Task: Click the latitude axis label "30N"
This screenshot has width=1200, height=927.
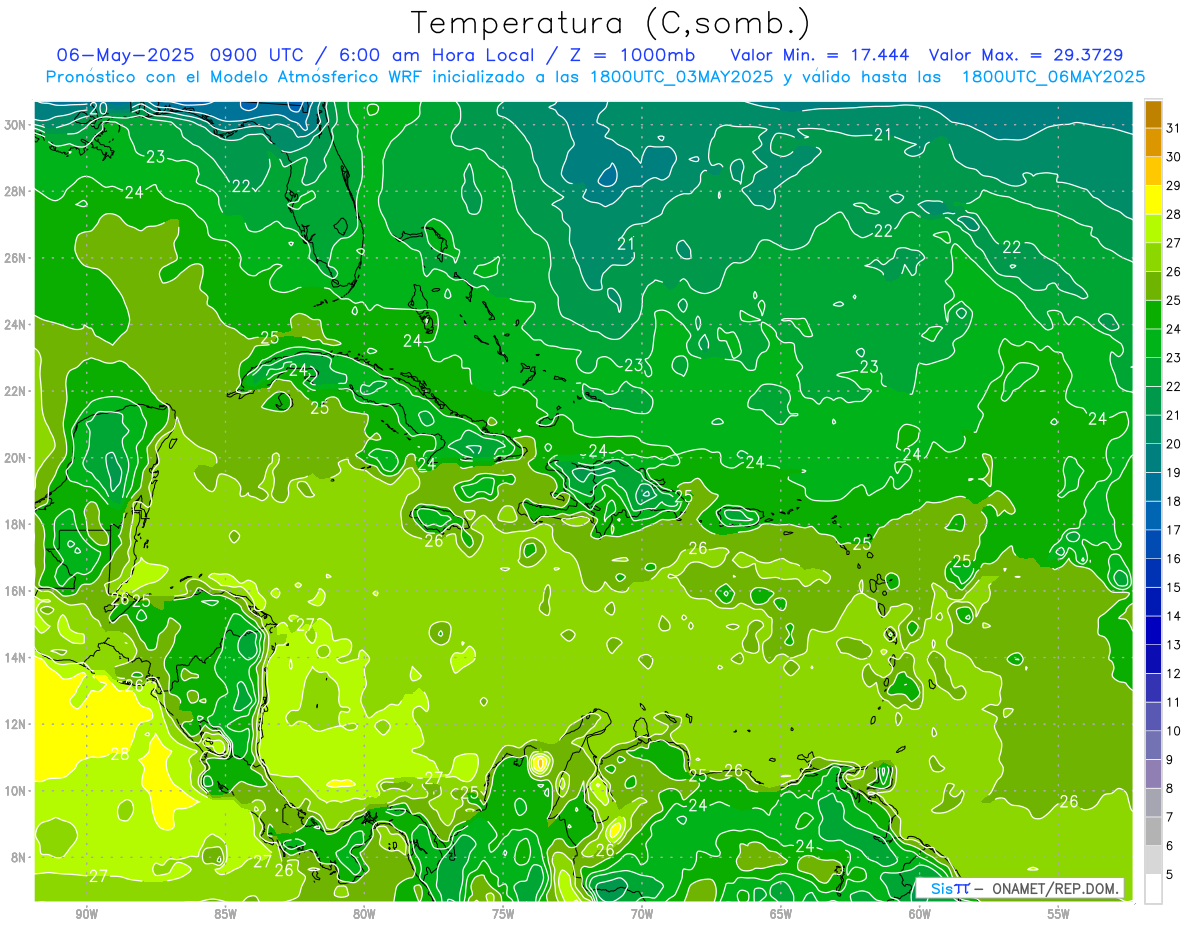Action: tap(15, 125)
